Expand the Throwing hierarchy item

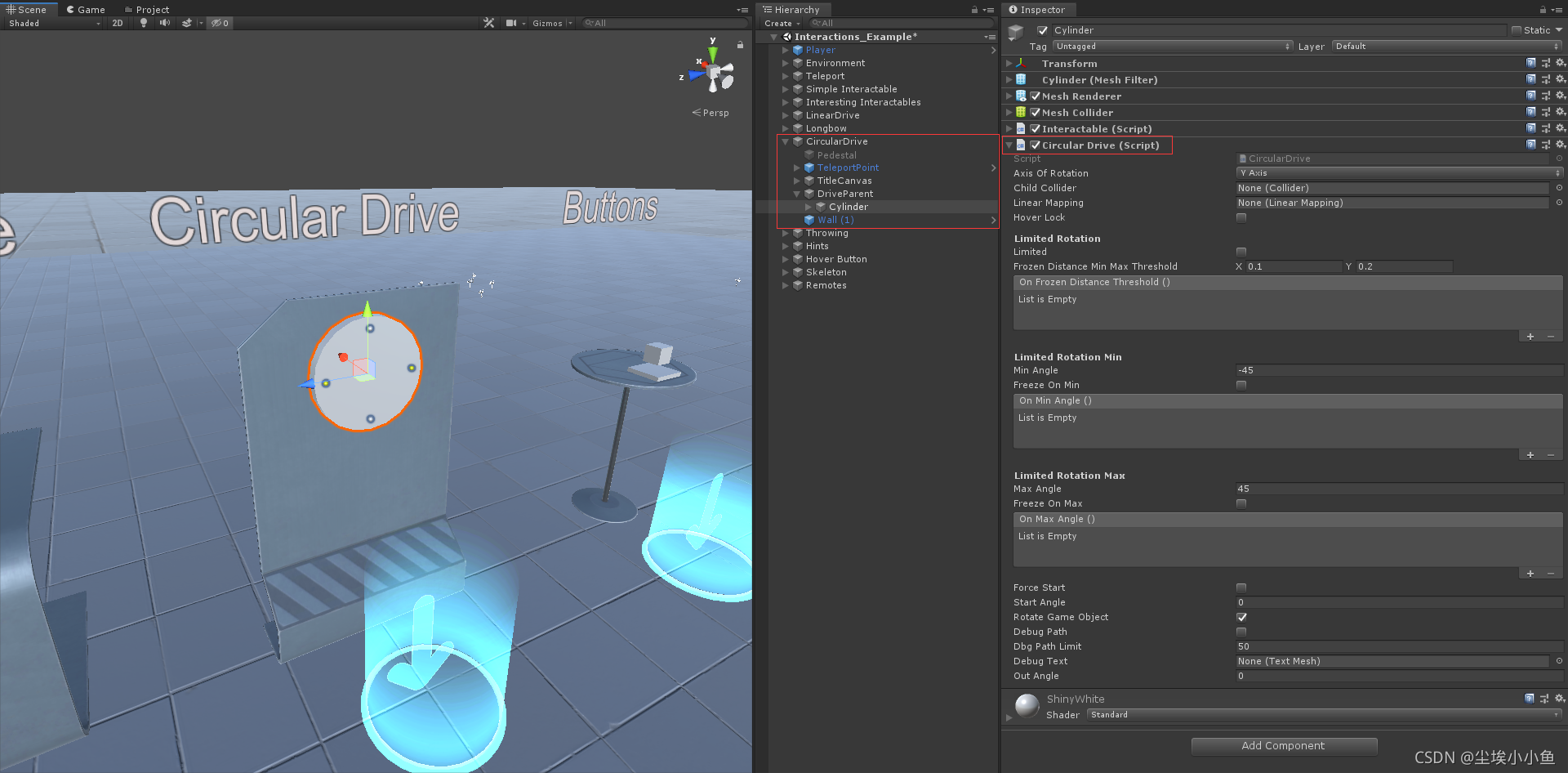tap(786, 233)
